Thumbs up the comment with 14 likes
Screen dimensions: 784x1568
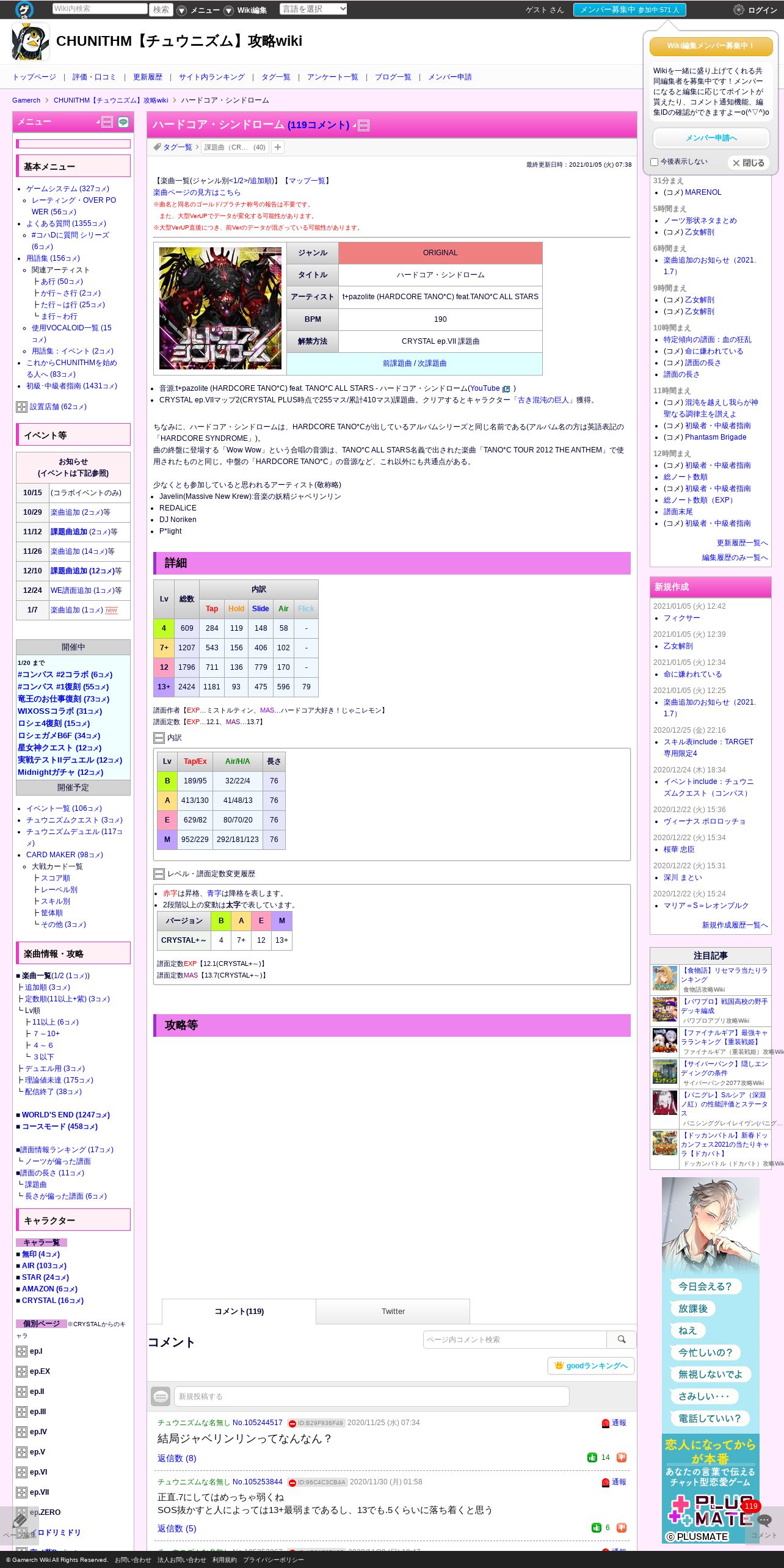[592, 1457]
